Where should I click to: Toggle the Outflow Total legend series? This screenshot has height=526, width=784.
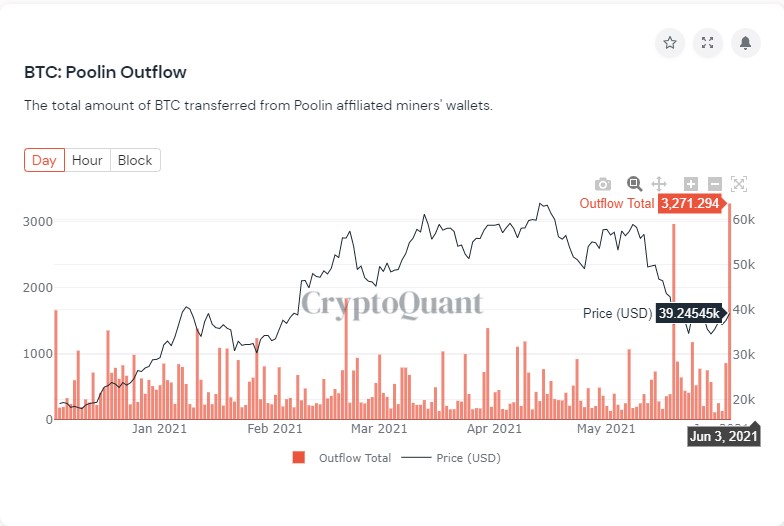pyautogui.click(x=355, y=458)
